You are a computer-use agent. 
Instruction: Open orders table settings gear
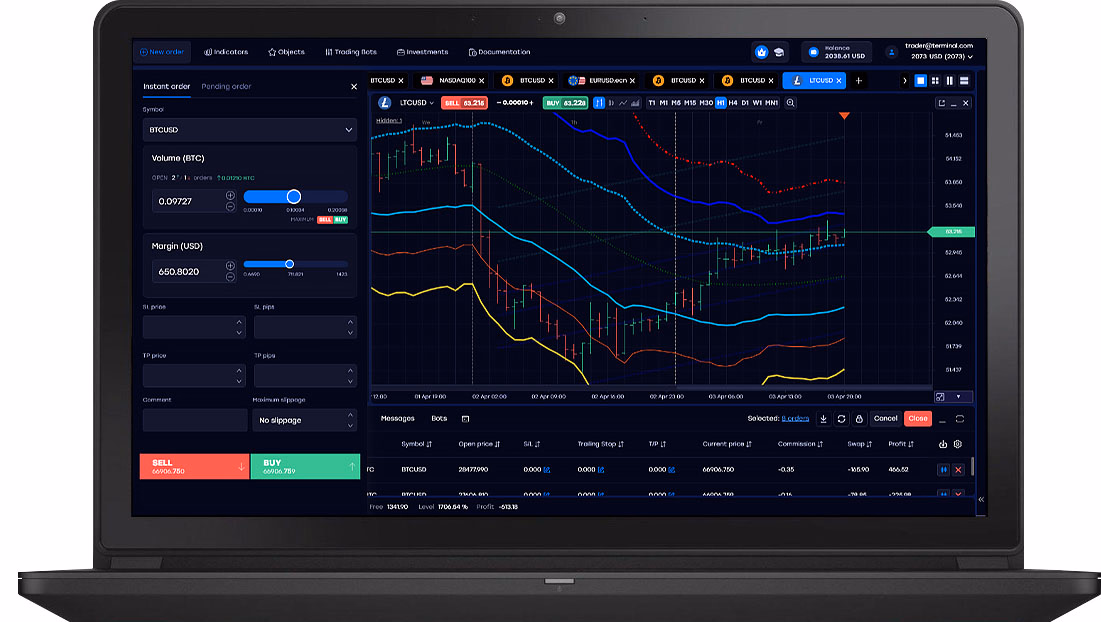pyautogui.click(x=958, y=444)
